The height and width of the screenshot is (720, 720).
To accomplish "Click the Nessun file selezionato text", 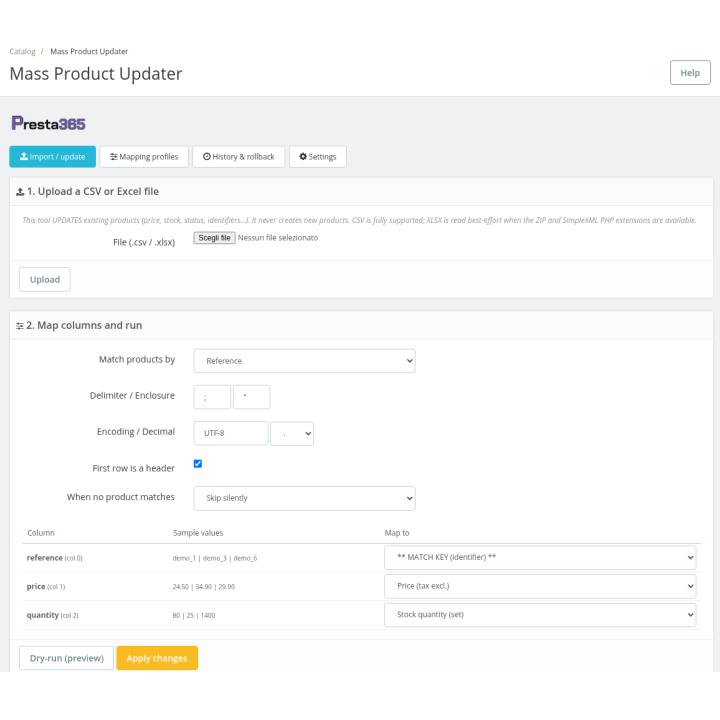I will (278, 238).
